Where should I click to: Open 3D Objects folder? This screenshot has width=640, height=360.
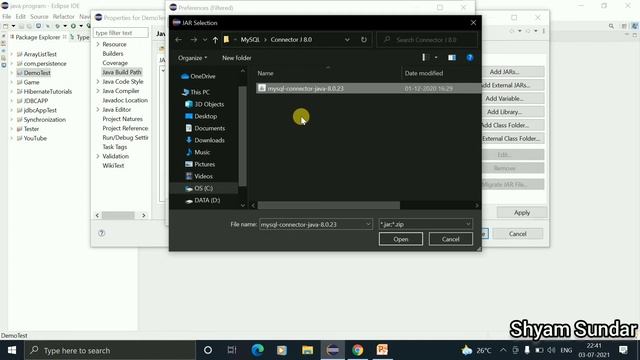(x=204, y=104)
